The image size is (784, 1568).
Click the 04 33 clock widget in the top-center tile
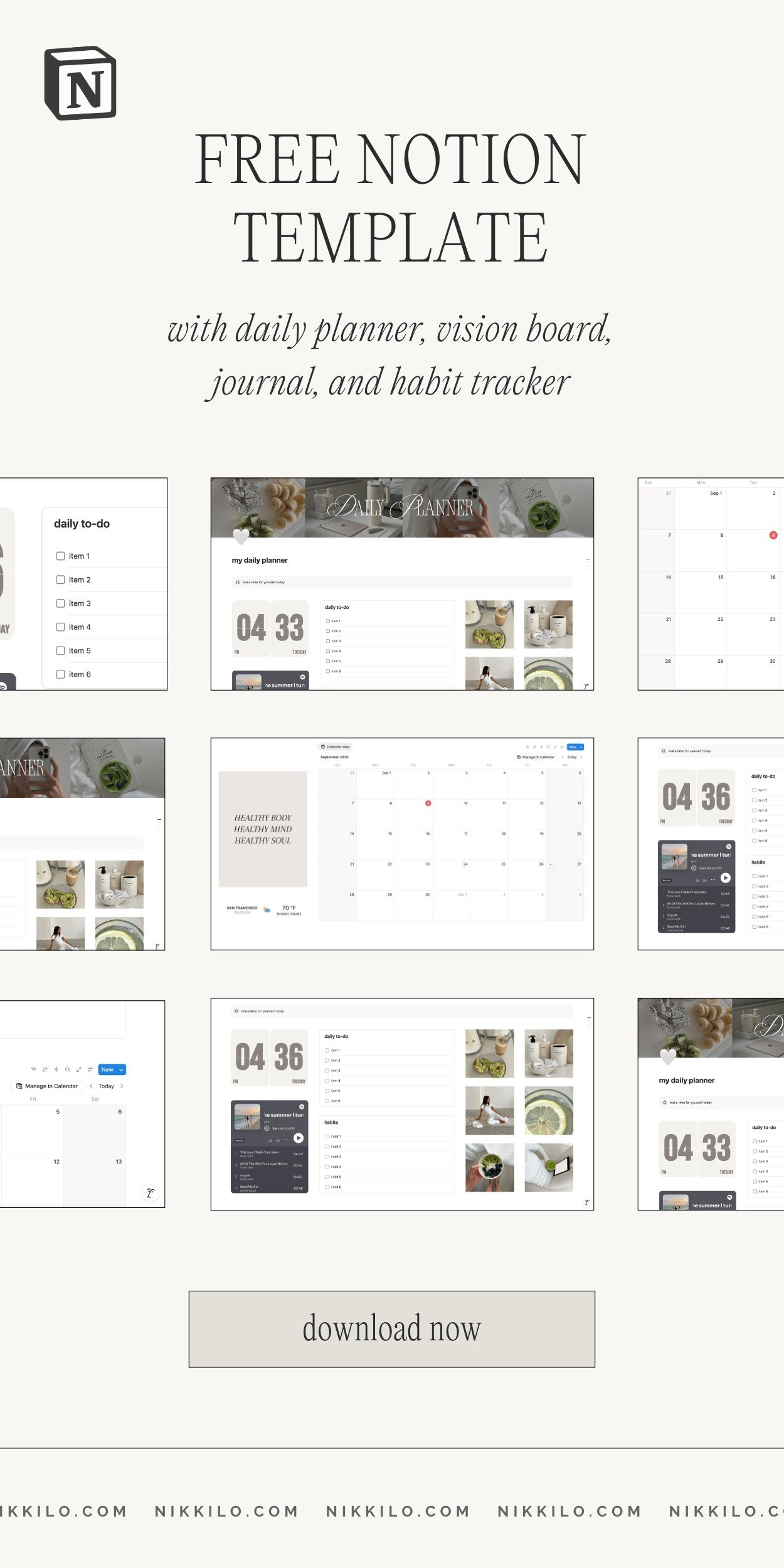pos(270,628)
